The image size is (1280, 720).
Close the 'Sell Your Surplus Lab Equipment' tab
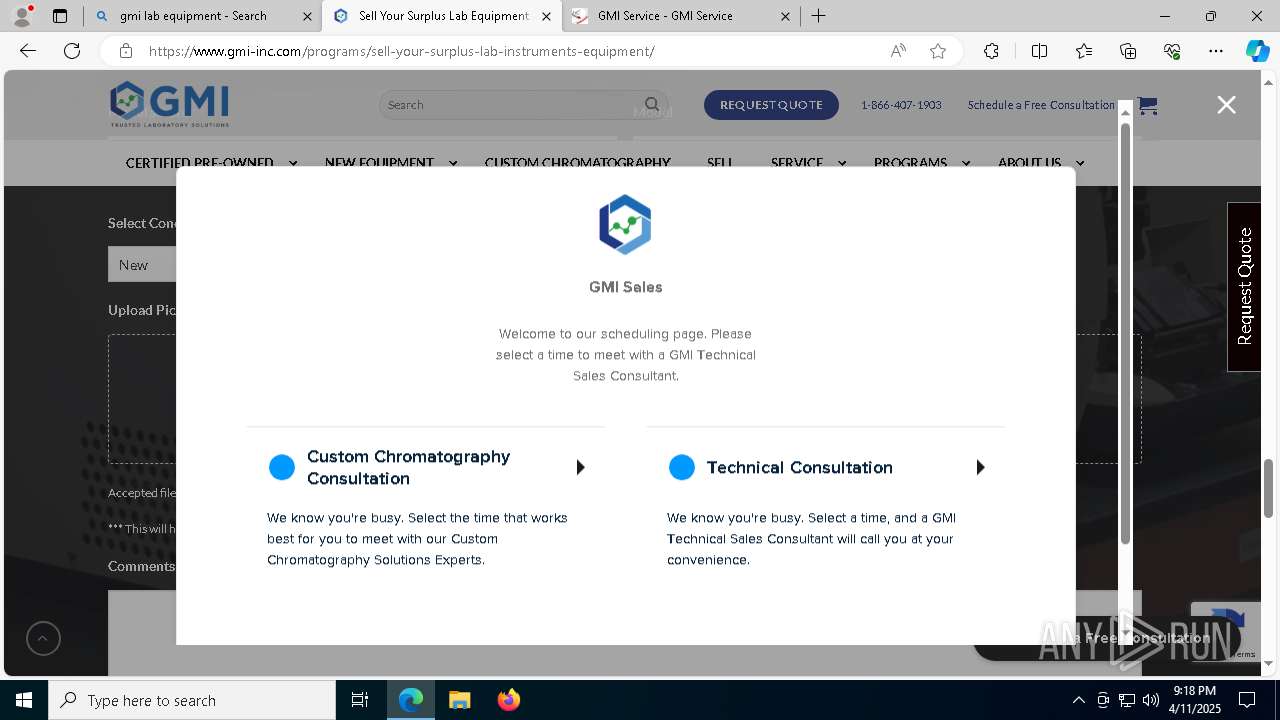pyautogui.click(x=545, y=16)
